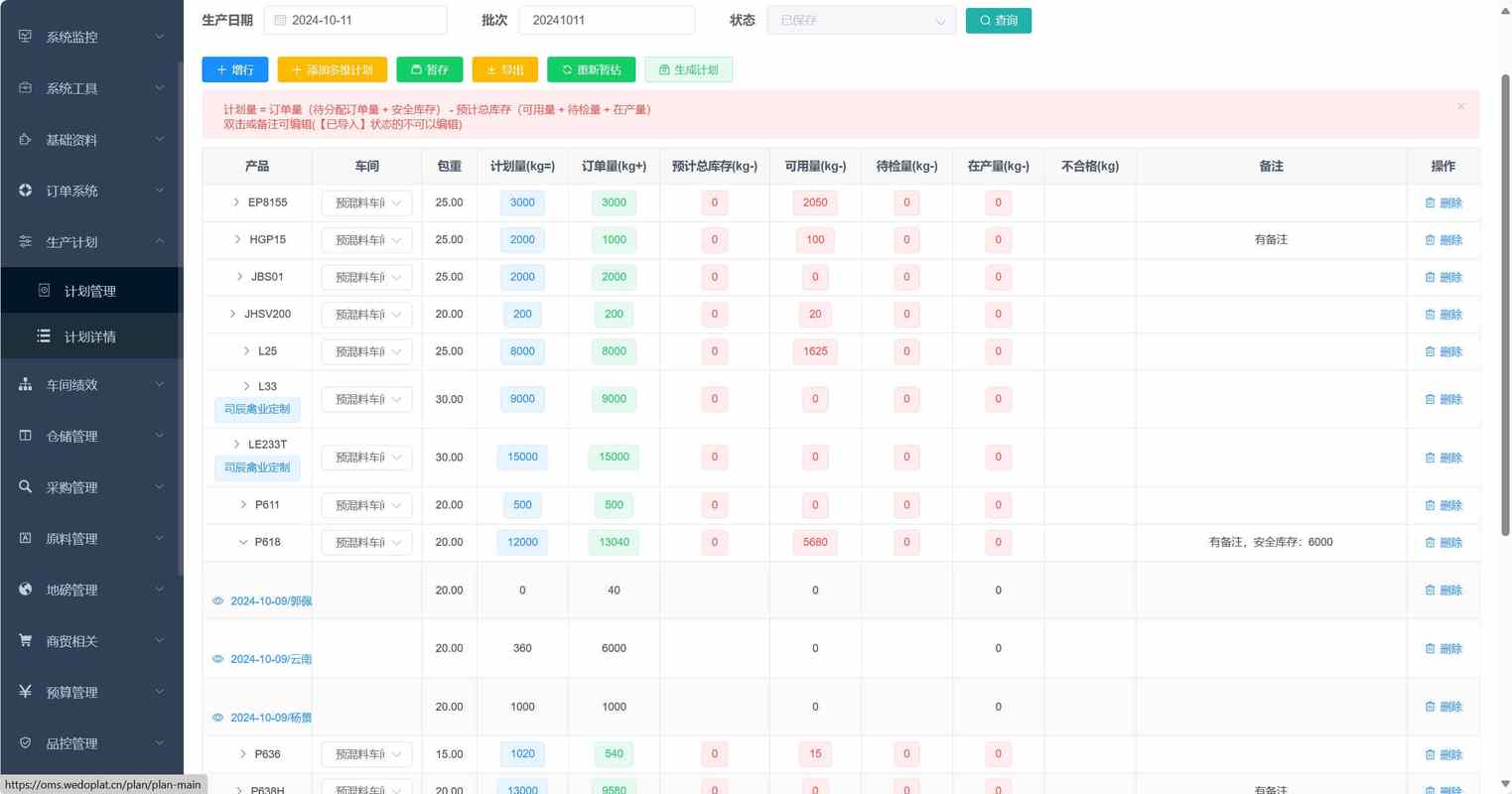This screenshot has height=794, width=1512.
Task: Close the red formula notice banner
Action: pos(1460,106)
